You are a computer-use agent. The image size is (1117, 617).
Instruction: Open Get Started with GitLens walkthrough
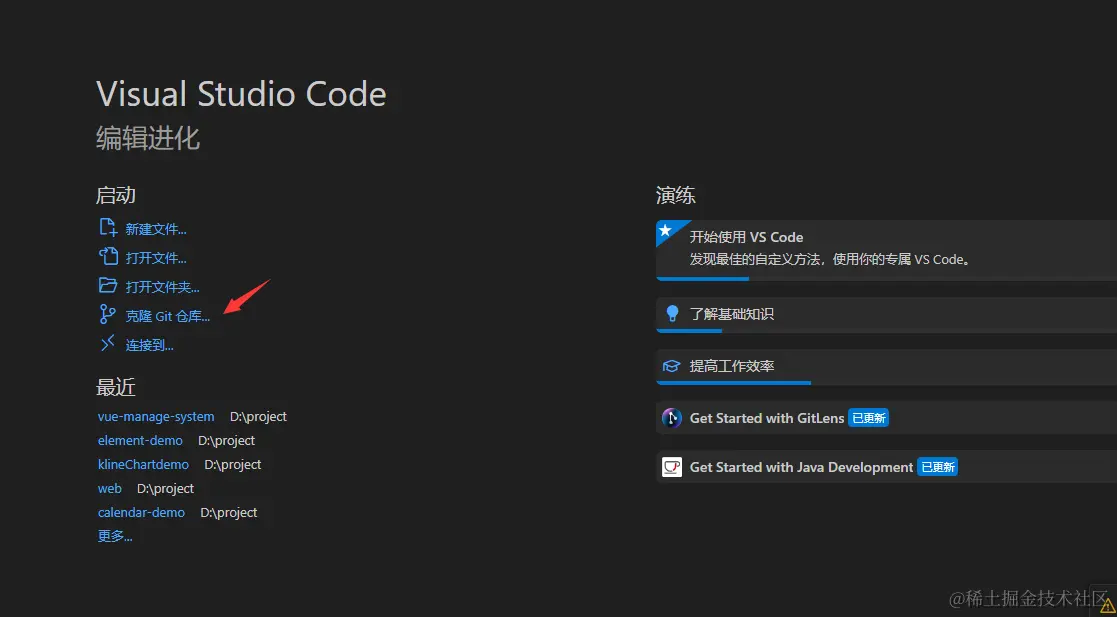pyautogui.click(x=886, y=418)
